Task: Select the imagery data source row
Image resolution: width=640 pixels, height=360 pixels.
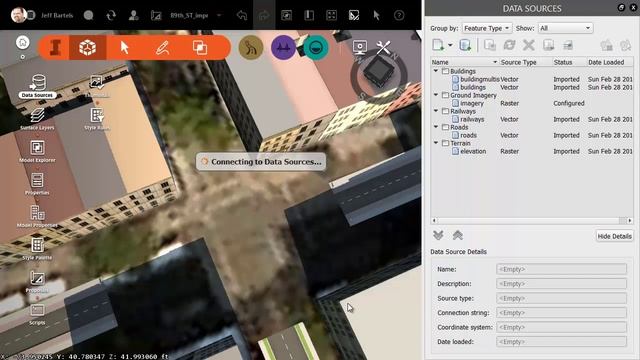Action: coord(532,103)
